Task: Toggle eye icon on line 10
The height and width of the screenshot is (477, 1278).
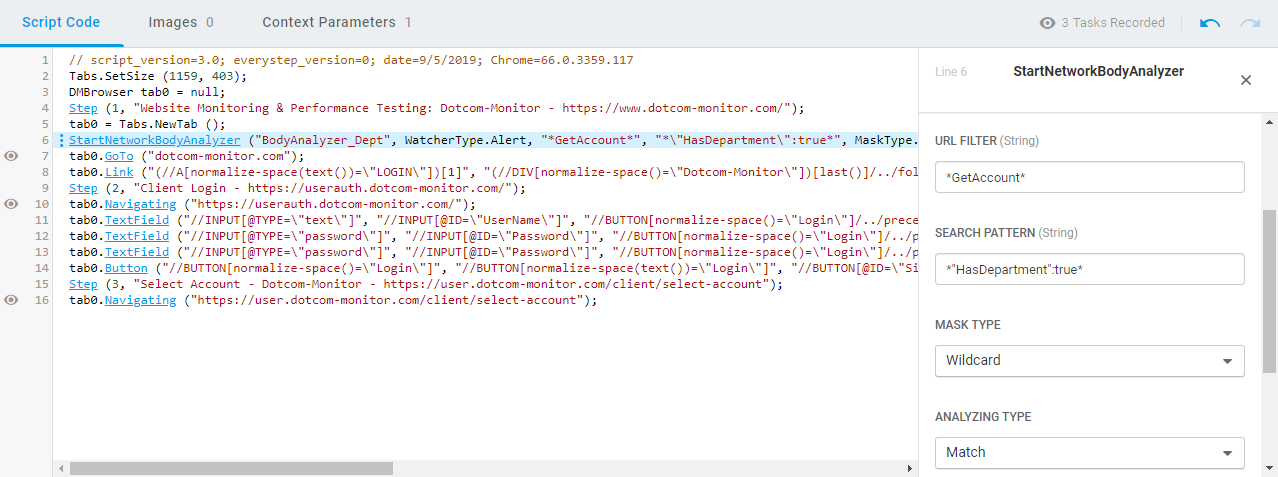Action: [11, 204]
